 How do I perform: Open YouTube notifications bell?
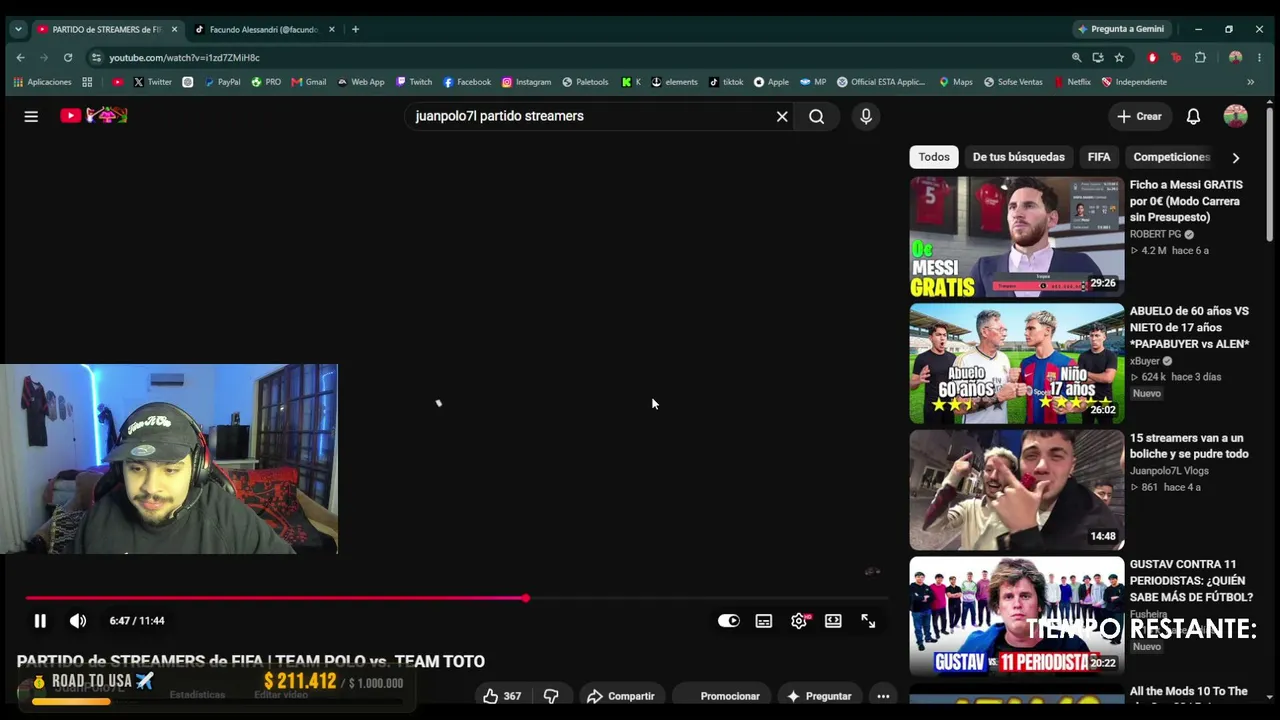[x=1193, y=116]
